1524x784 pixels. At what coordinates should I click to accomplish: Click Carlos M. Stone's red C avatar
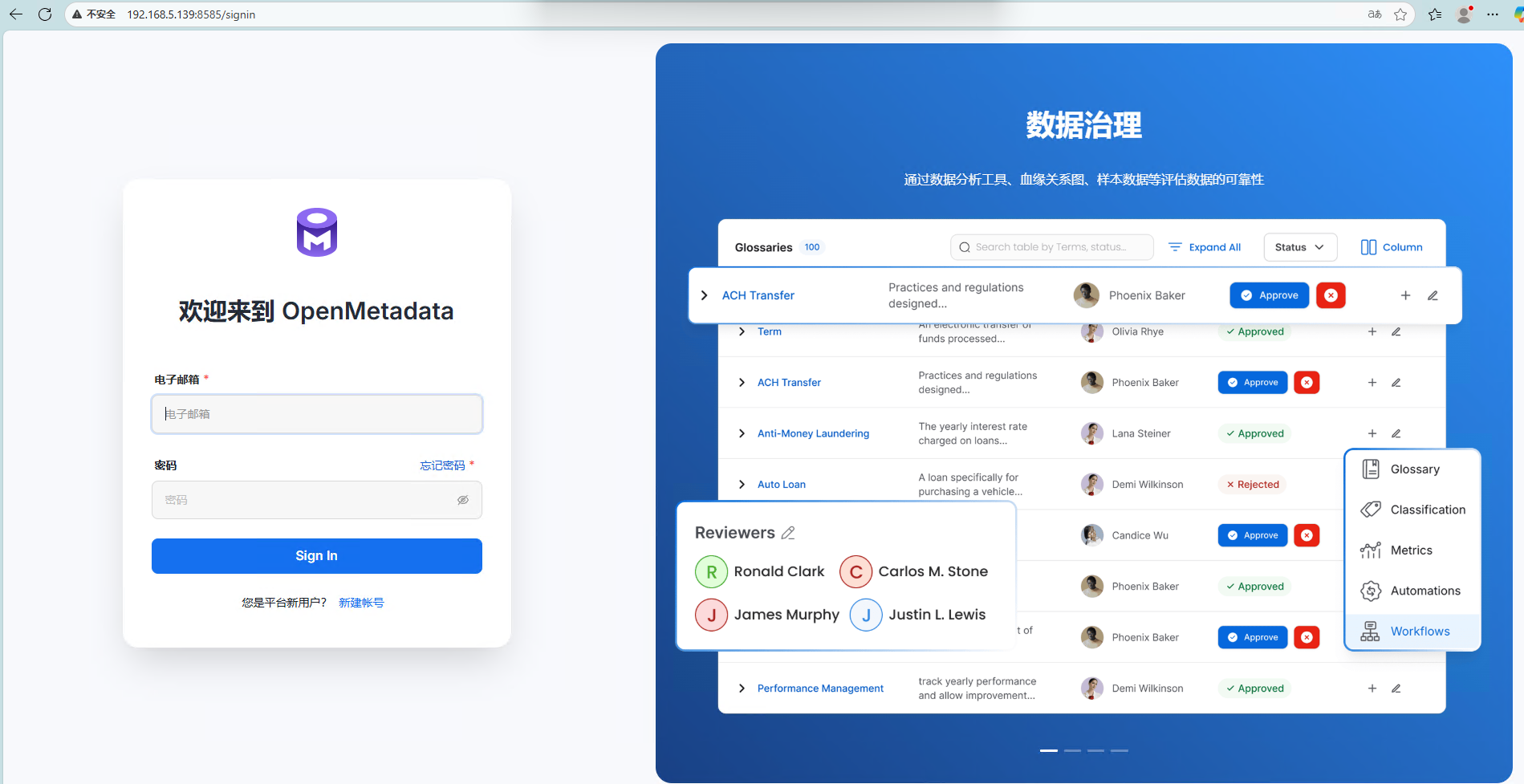pos(855,571)
